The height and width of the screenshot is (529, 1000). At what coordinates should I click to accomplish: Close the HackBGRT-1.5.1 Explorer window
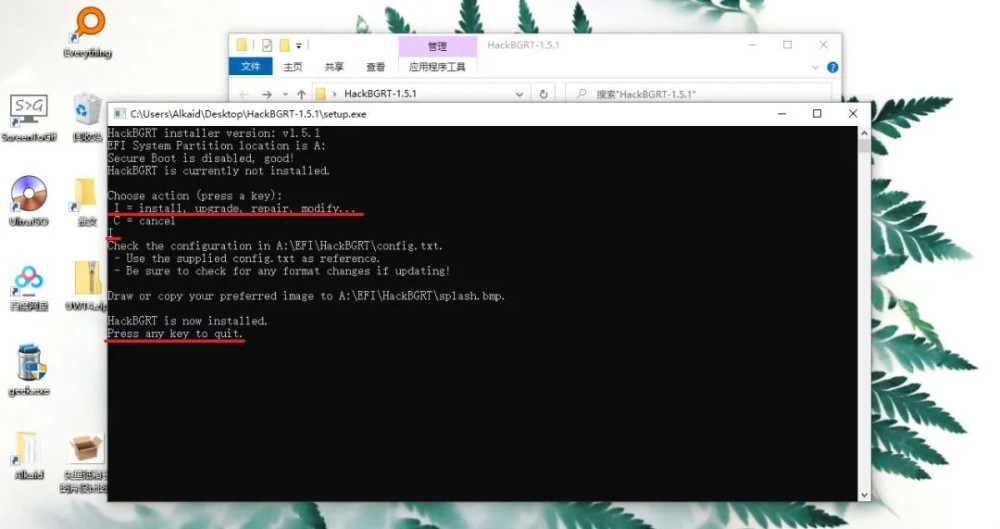click(823, 45)
